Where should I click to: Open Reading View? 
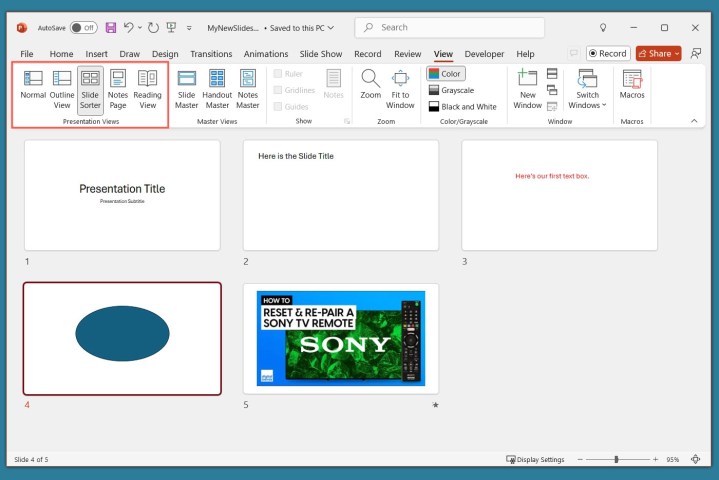[148, 85]
